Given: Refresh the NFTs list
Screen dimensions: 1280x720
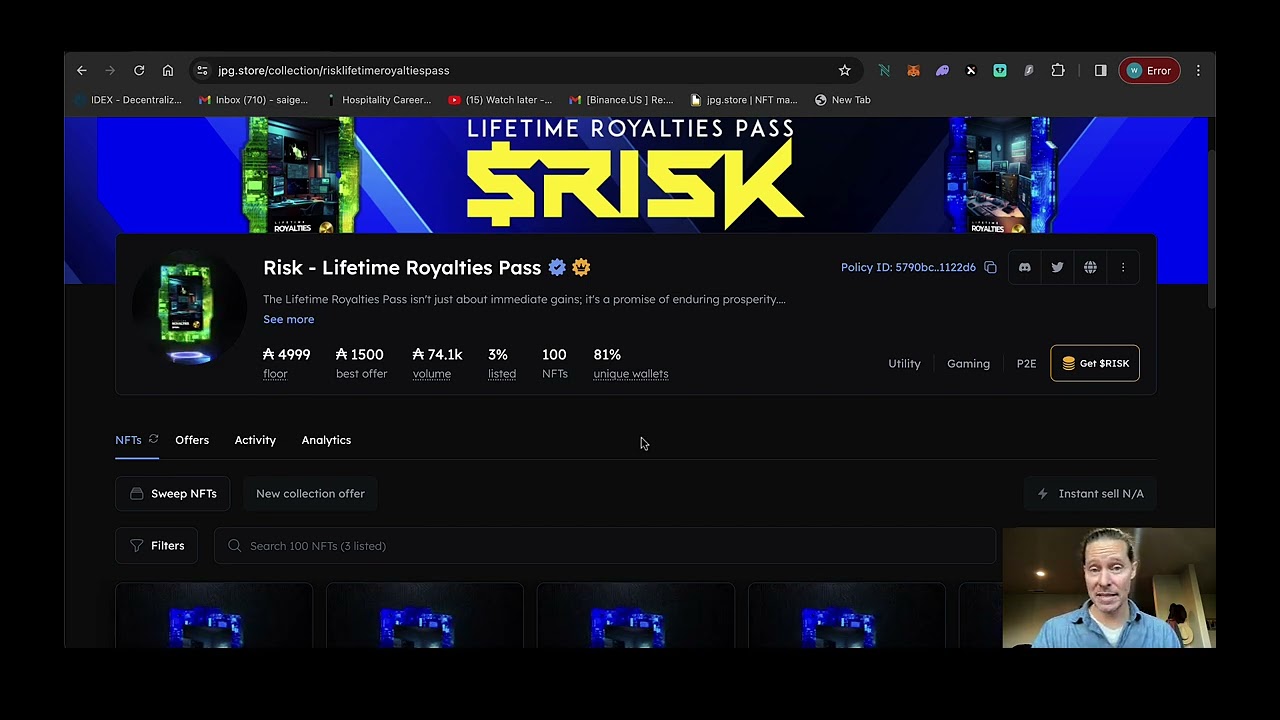Looking at the screenshot, I should point(153,439).
